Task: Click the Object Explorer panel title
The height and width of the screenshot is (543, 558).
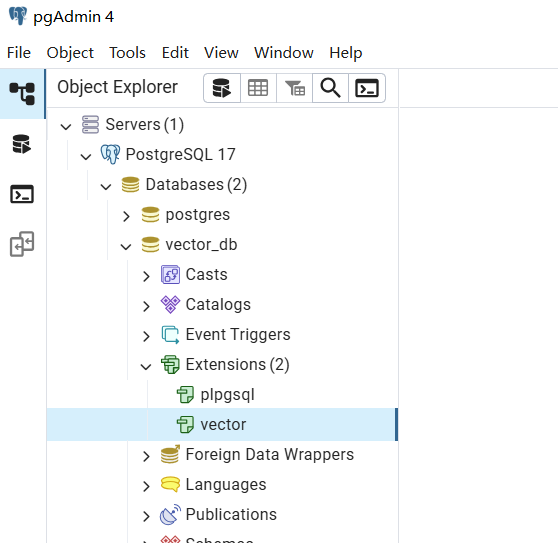Action: click(x=117, y=87)
